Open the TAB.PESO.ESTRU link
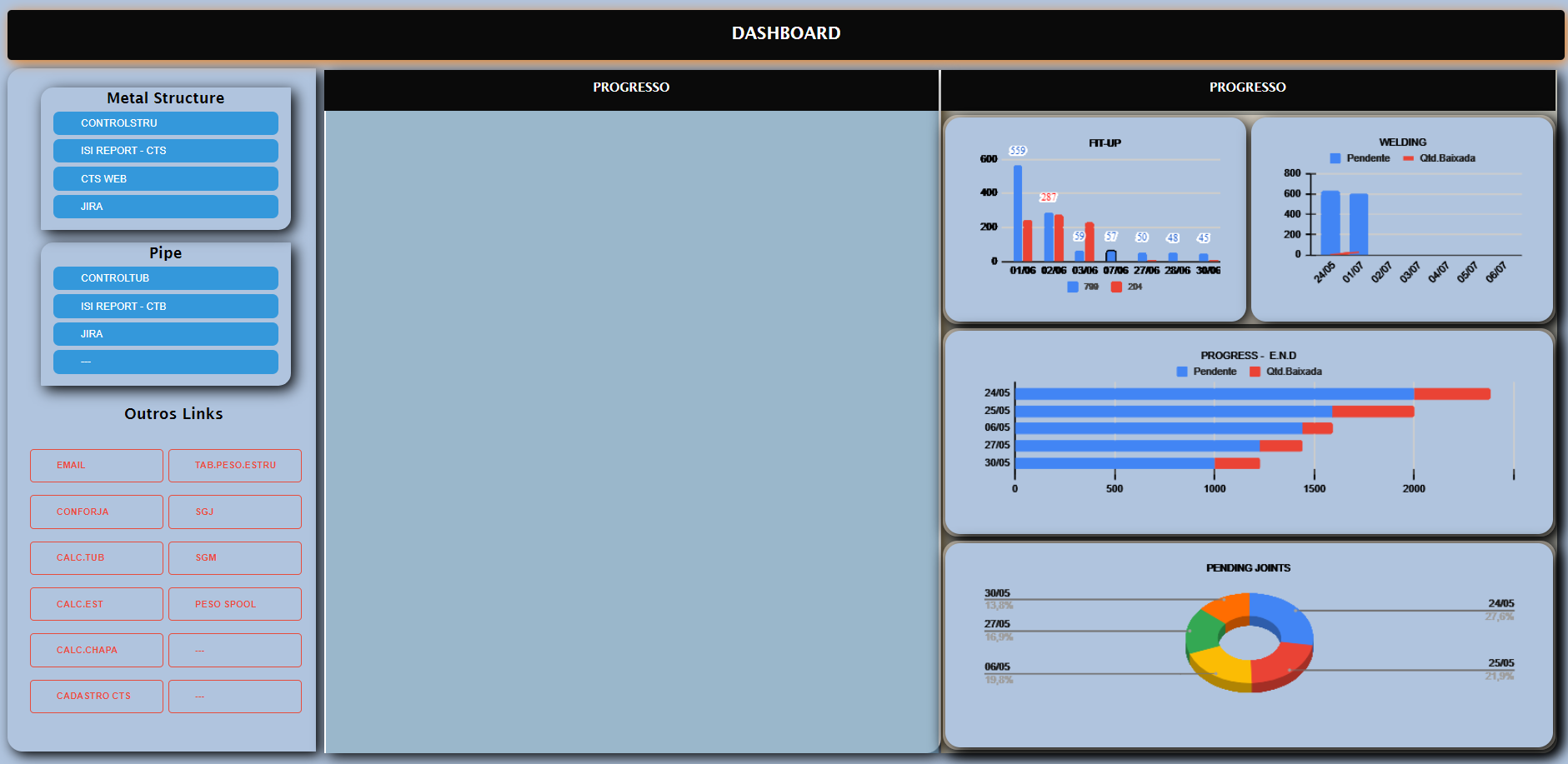Viewport: 1568px width, 764px height. tap(235, 466)
